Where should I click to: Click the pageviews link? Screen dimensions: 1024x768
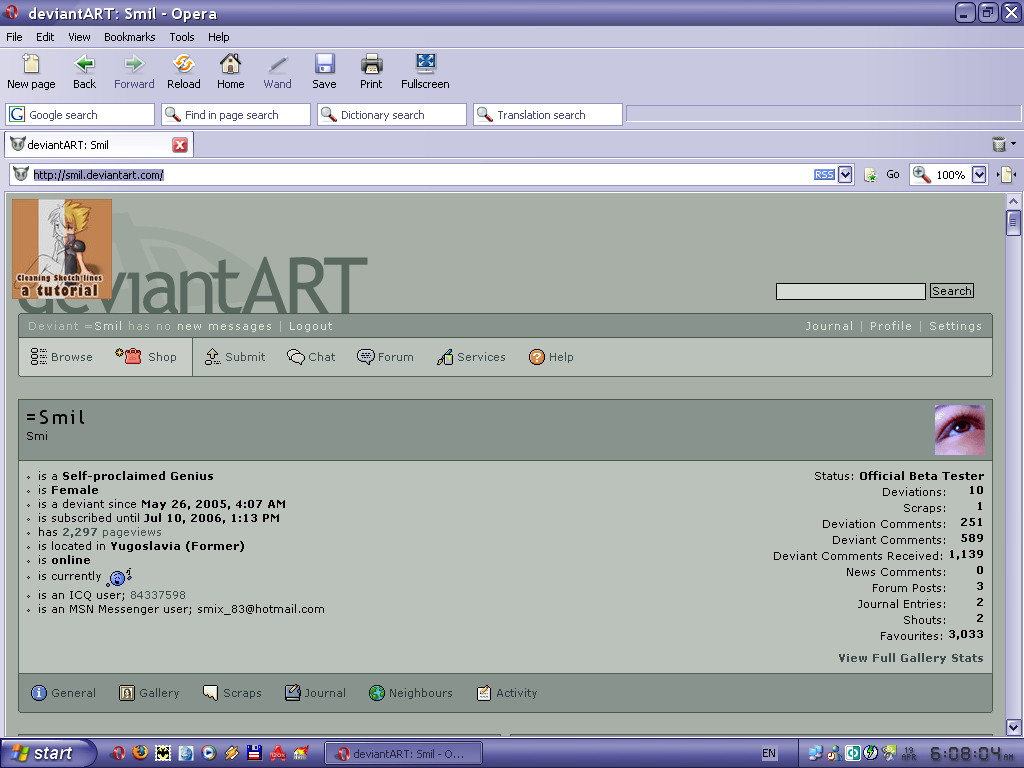point(112,532)
